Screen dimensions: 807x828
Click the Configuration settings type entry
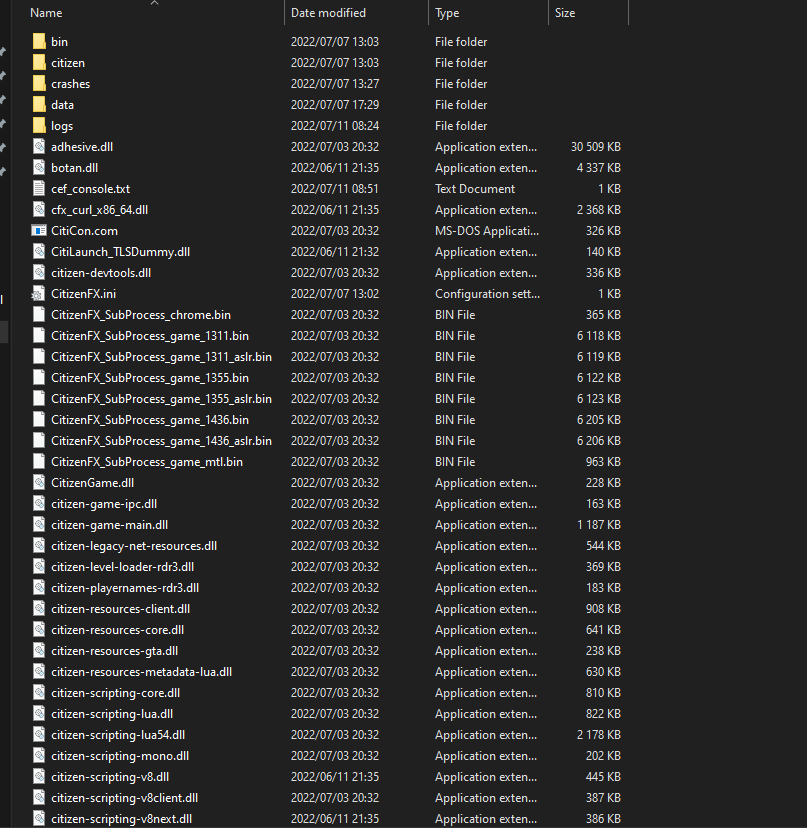487,294
